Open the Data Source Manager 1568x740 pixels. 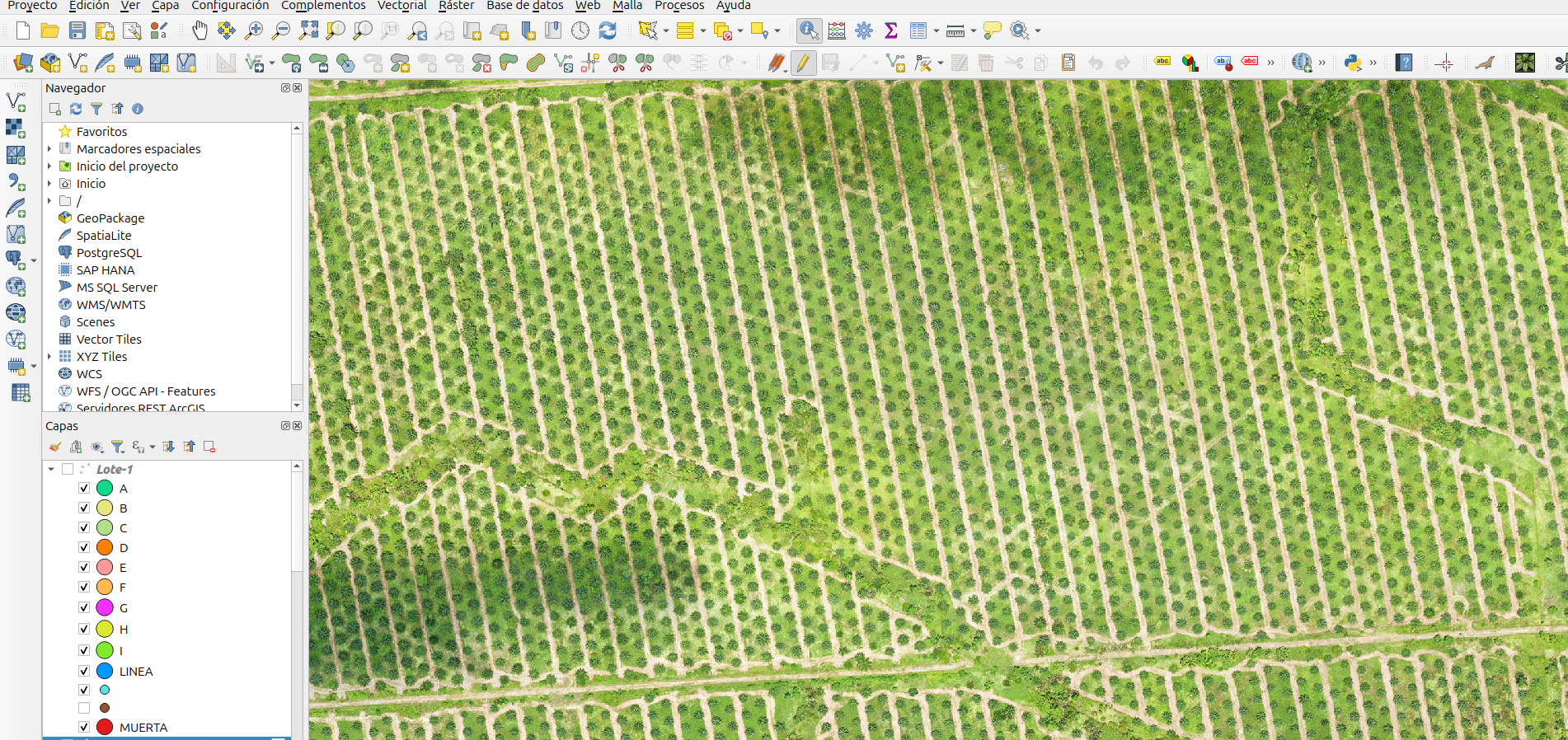point(23,63)
